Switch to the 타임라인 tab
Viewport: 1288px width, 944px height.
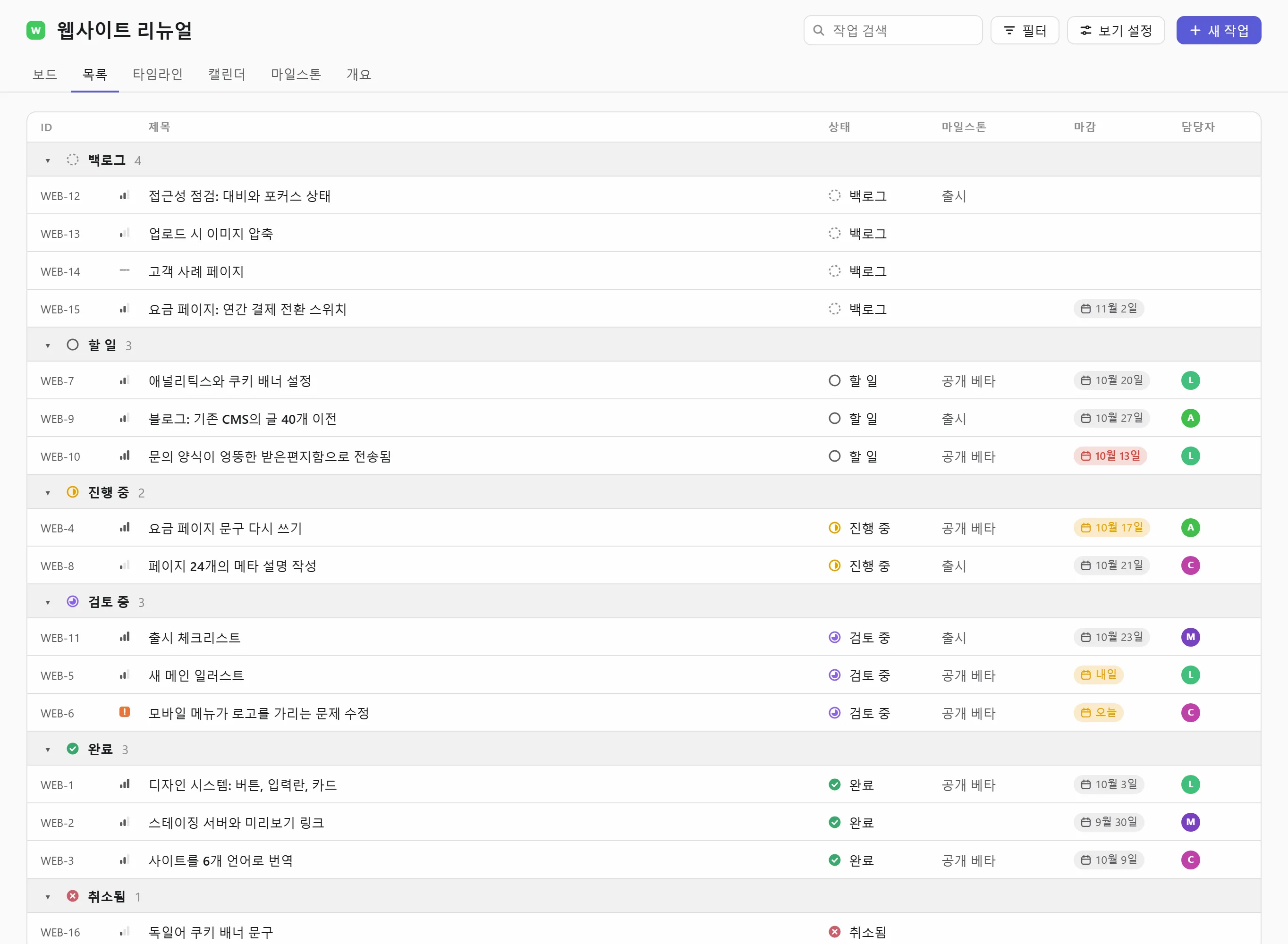(x=158, y=74)
